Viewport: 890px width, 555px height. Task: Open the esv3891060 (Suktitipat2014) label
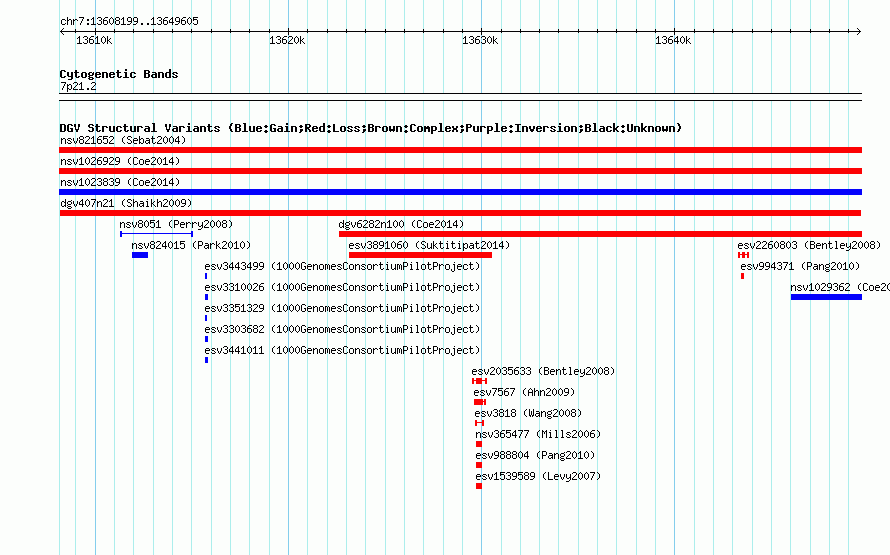(x=429, y=245)
